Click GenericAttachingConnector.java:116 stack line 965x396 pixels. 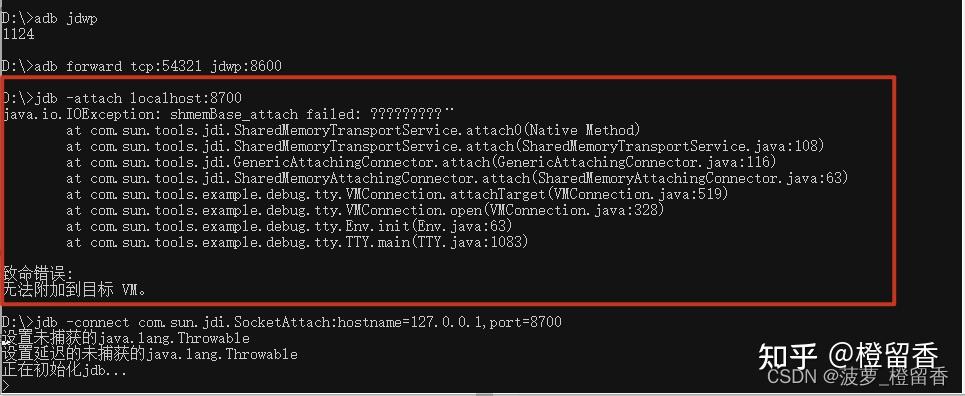pyautogui.click(x=421, y=162)
